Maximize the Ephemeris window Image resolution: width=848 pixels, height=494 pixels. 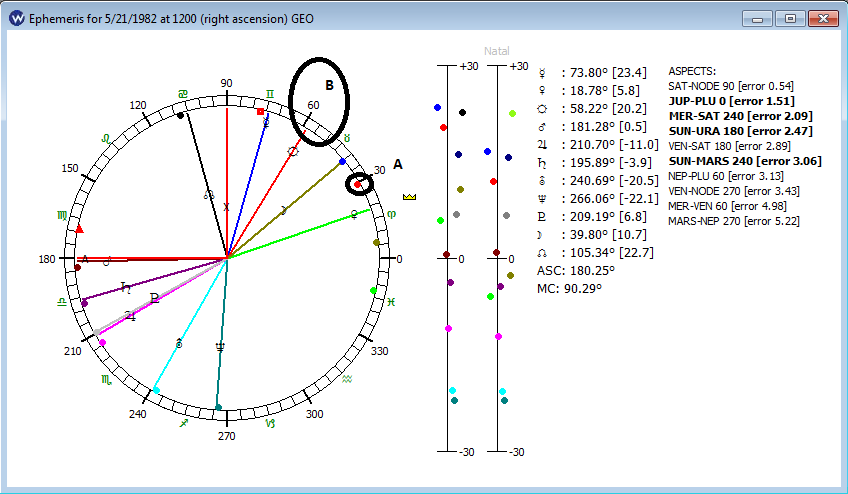pos(790,18)
